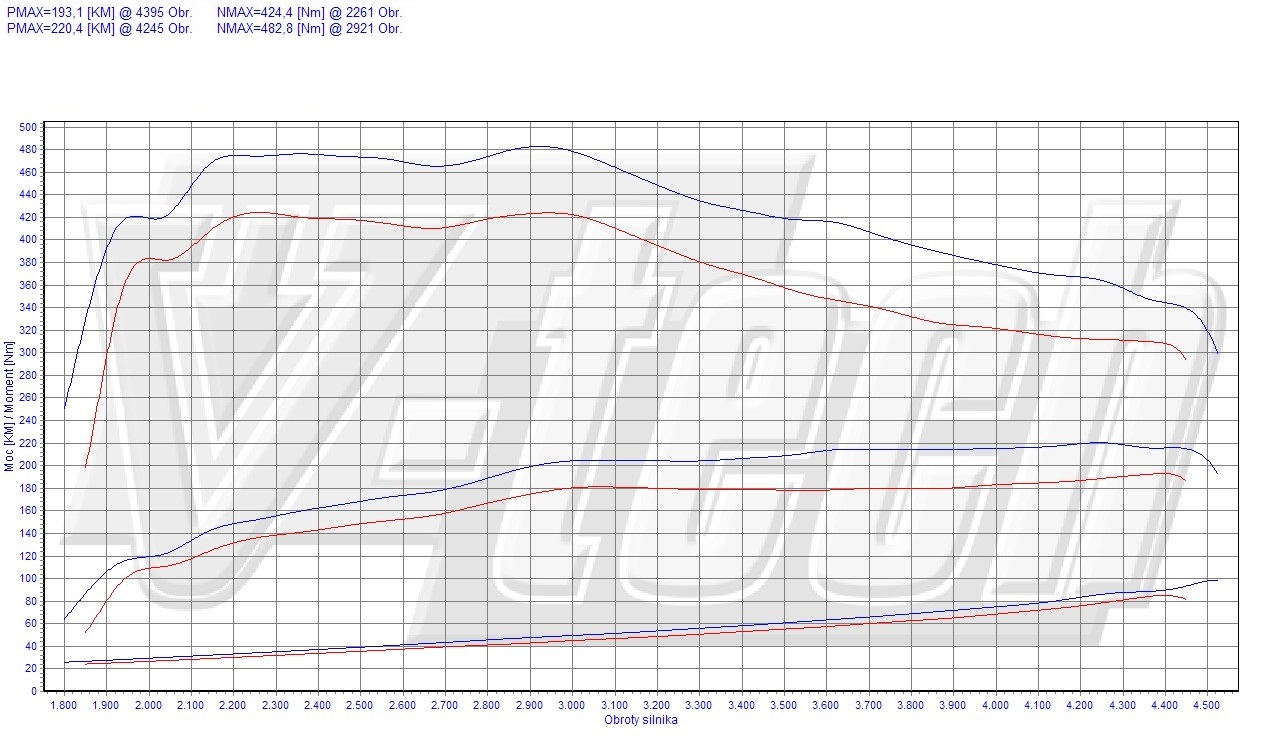Viewport: 1264px width, 742px height.
Task: Select the 300 value on the Moc/Moment axis
Action: tap(27, 353)
